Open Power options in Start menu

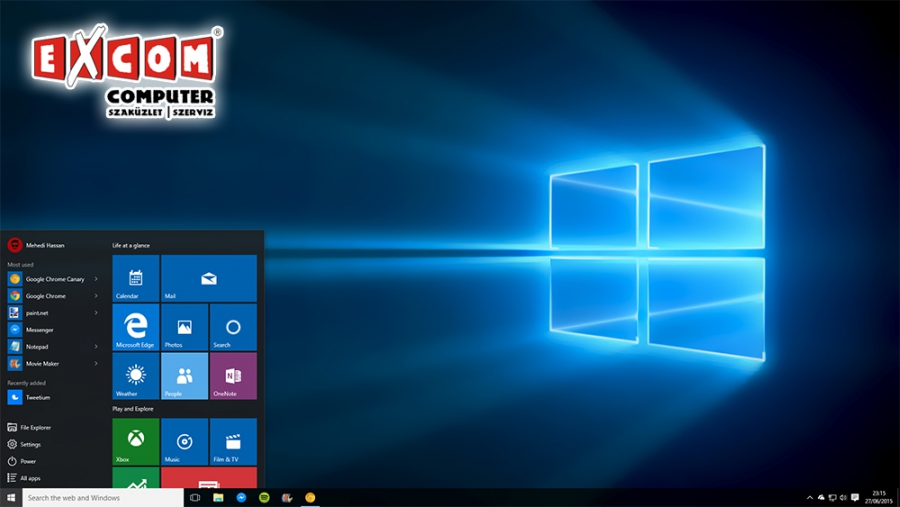click(22, 461)
